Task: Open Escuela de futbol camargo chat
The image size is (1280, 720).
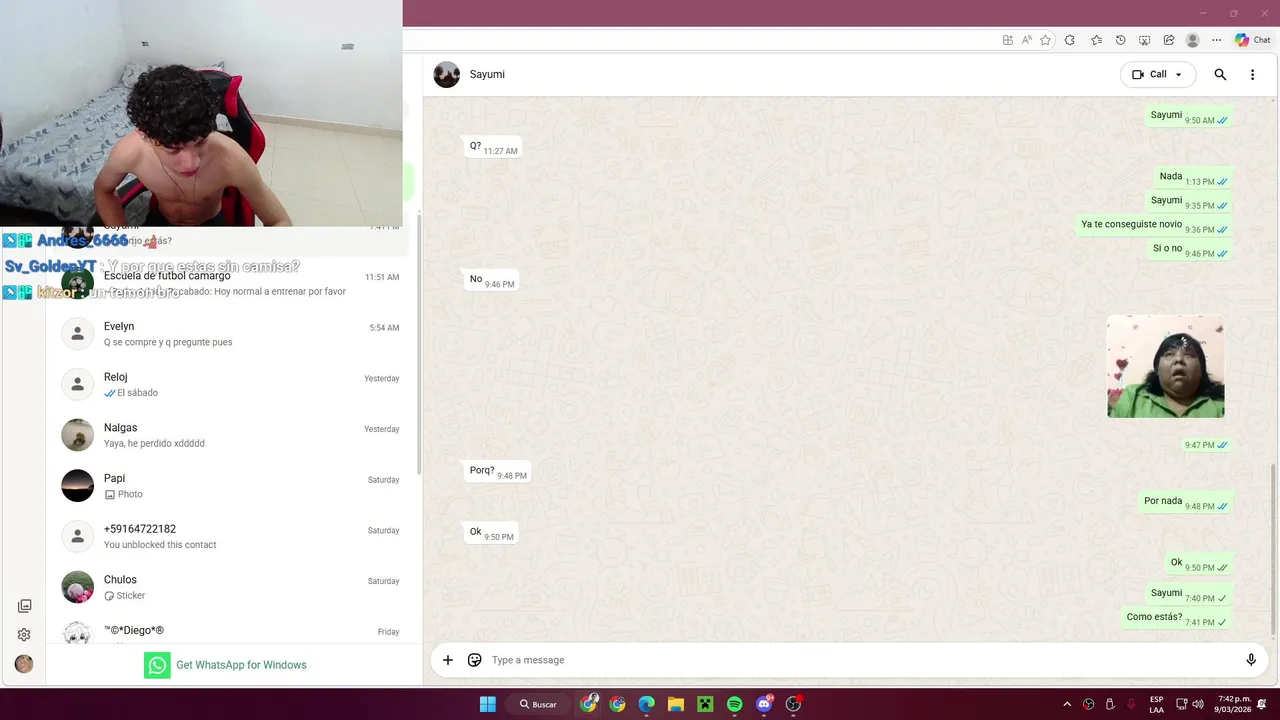Action: click(x=230, y=284)
